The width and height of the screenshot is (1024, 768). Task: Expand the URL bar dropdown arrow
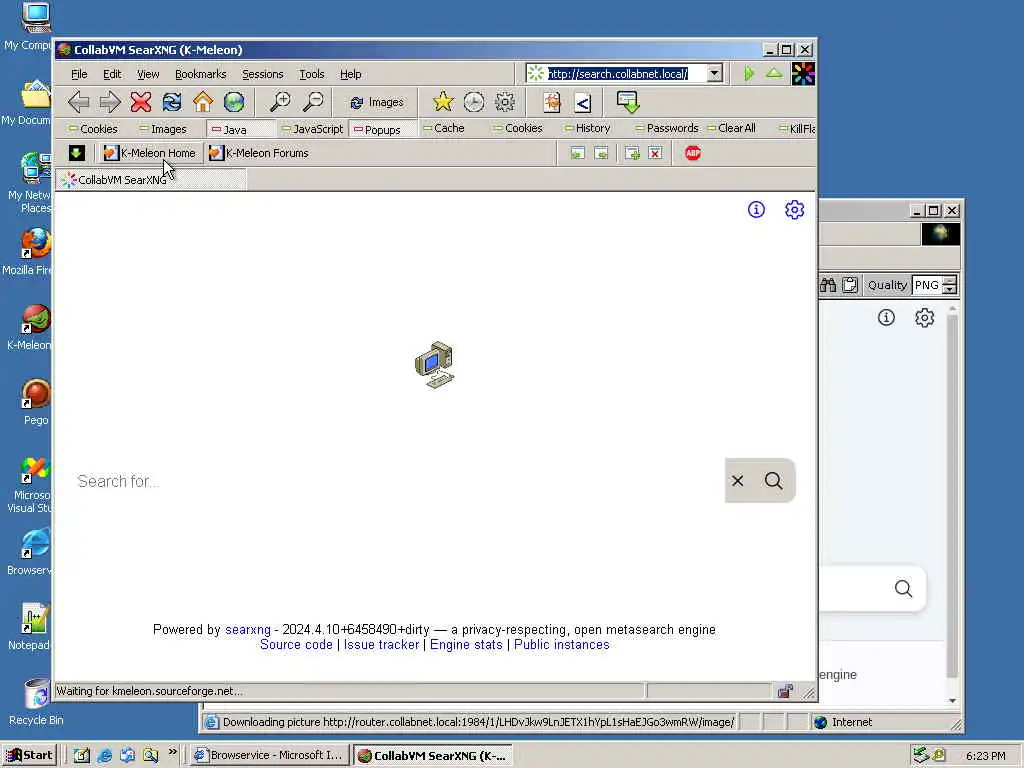pos(714,73)
